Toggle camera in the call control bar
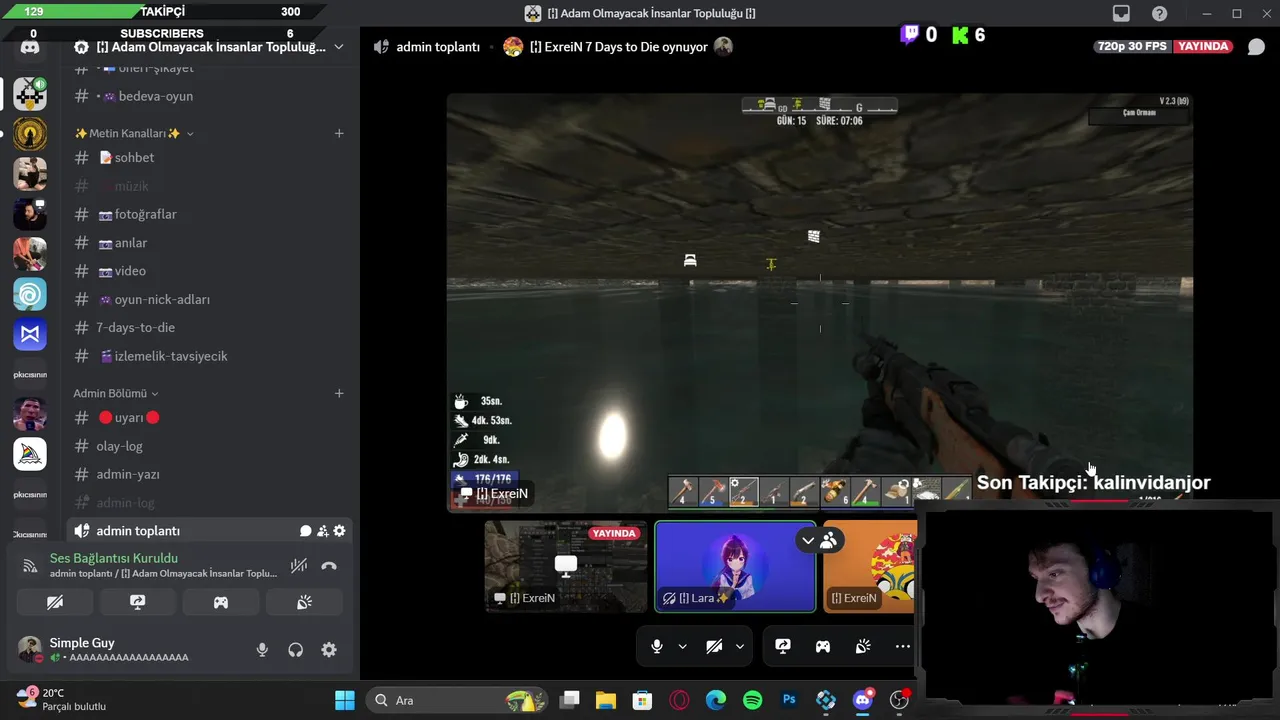 (x=714, y=647)
